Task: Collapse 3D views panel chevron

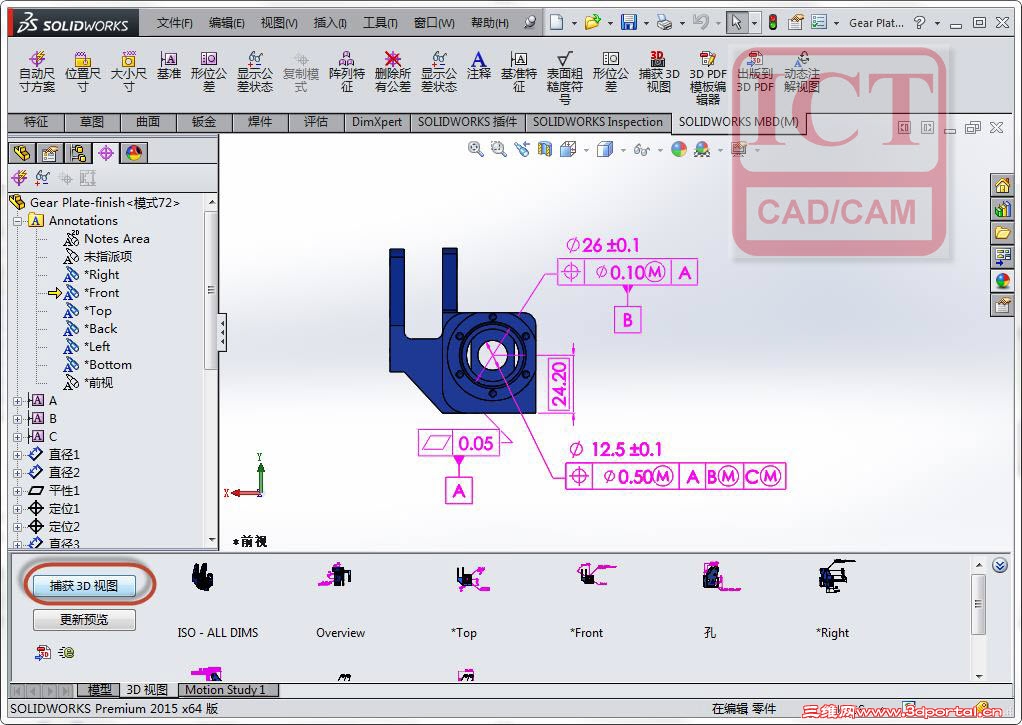Action: (1000, 565)
